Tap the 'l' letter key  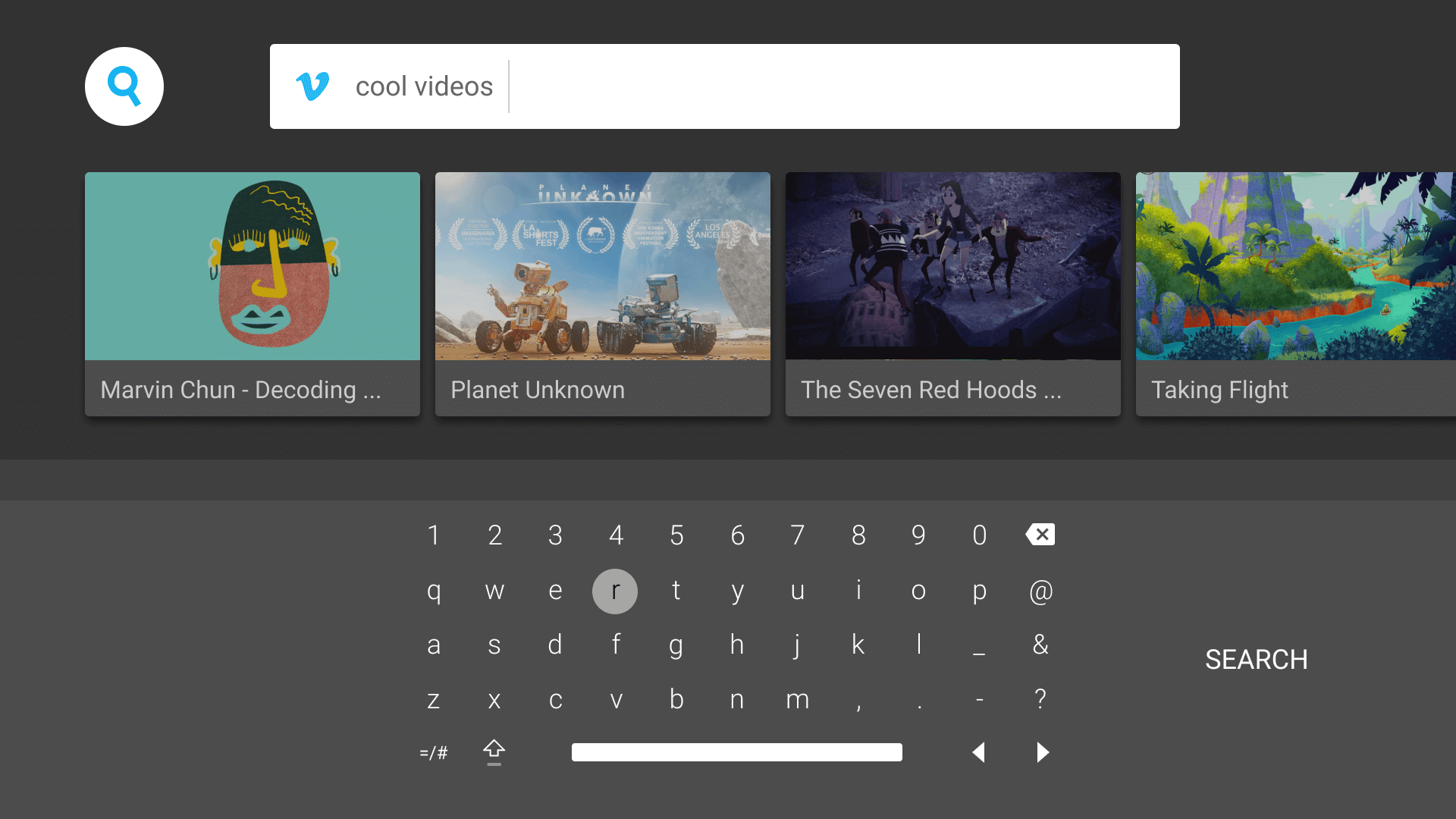(919, 645)
